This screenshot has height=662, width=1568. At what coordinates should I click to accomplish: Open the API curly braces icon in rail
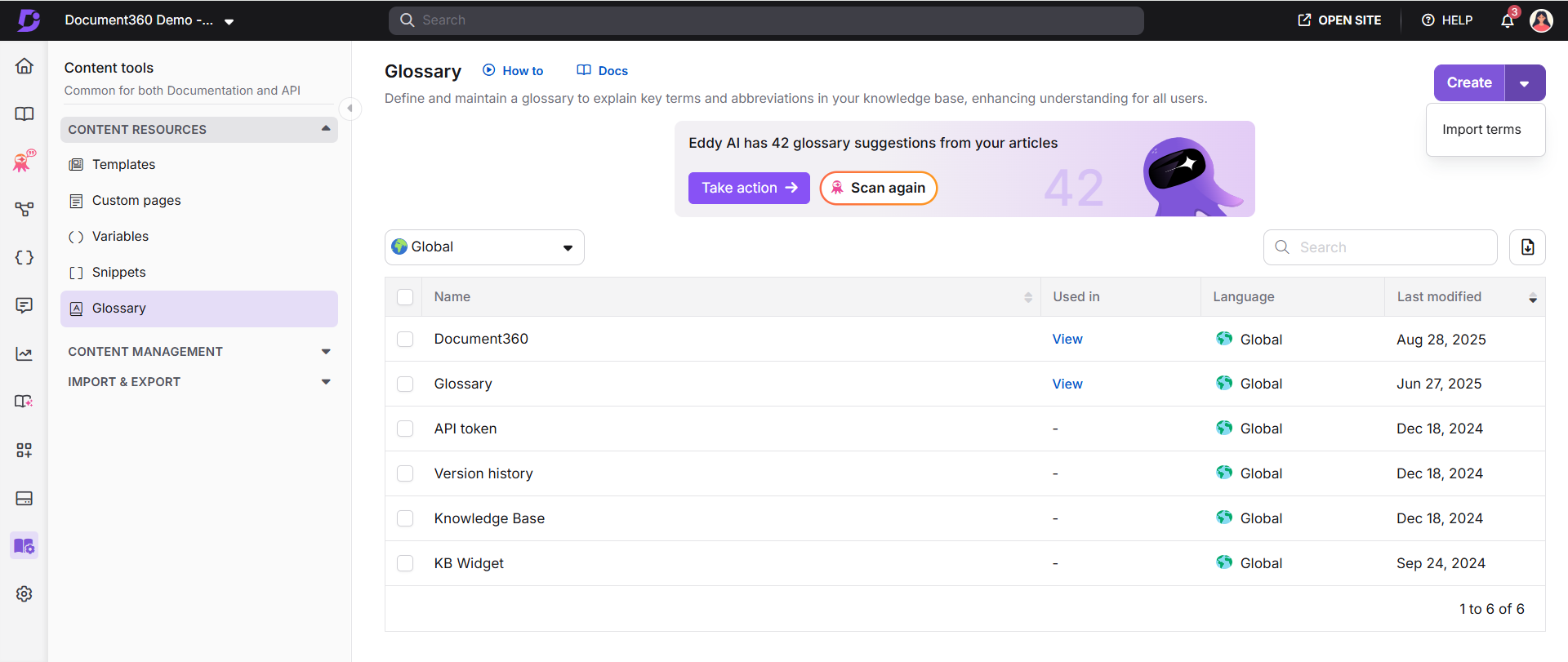click(24, 257)
